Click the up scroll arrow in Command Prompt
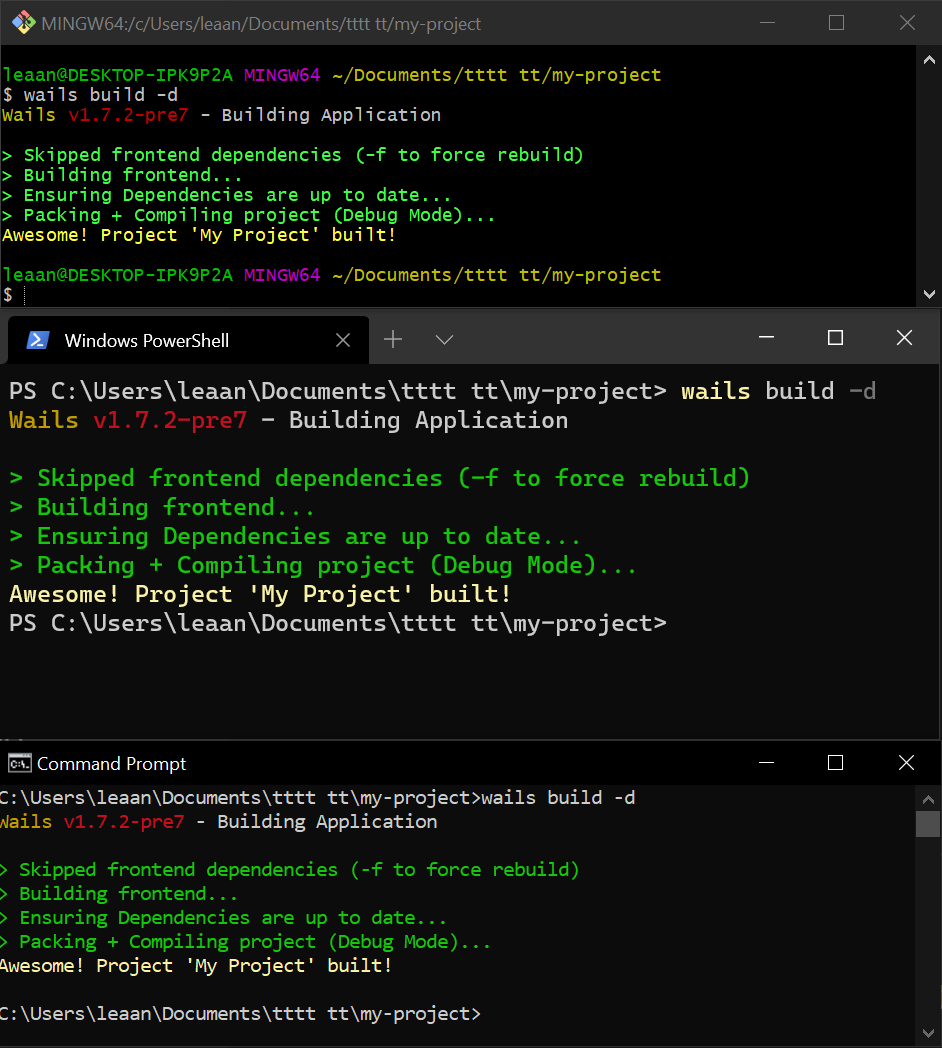 coord(928,799)
